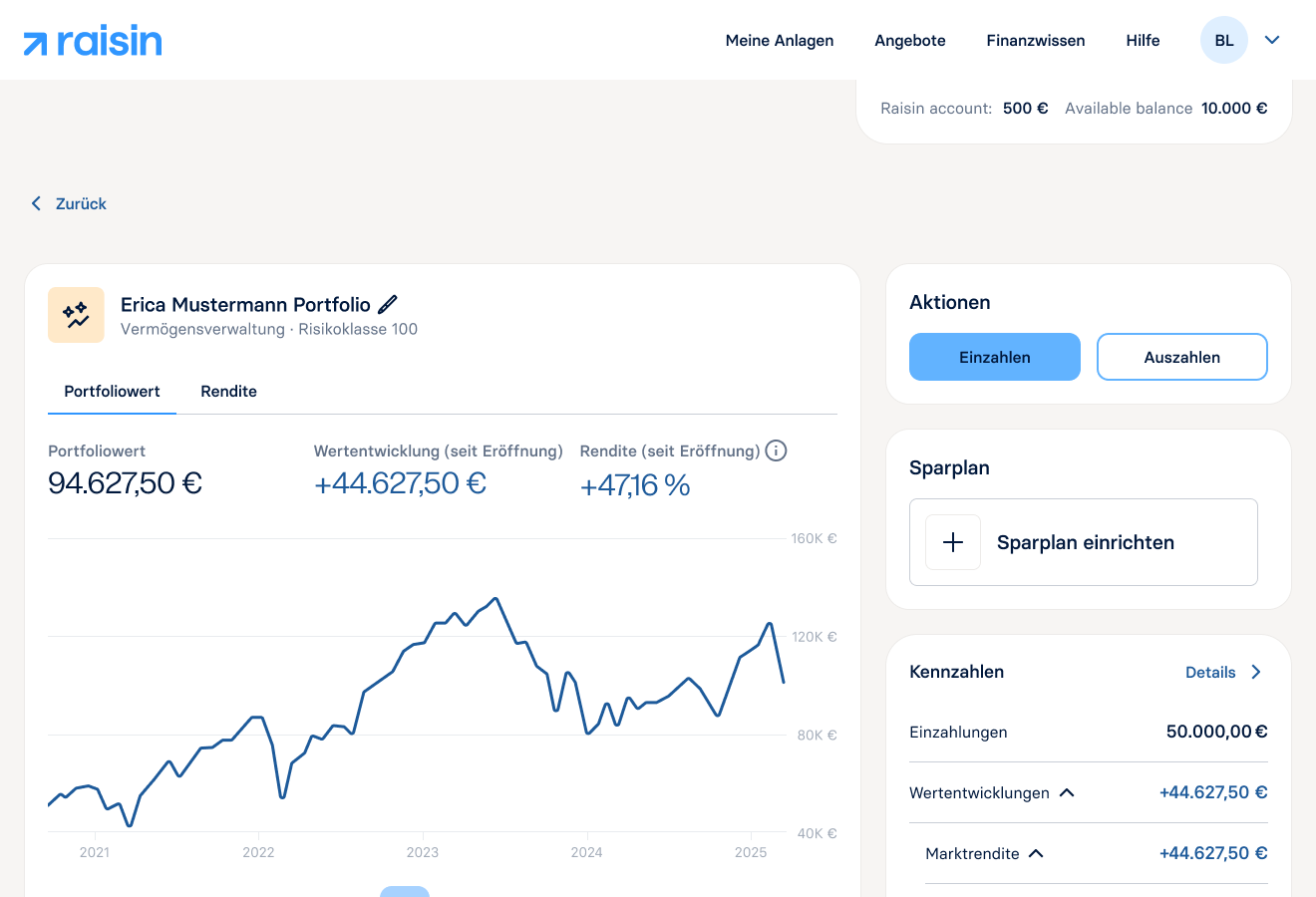This screenshot has width=1316, height=897.
Task: Collapse the Marktrendite row
Action: tap(1036, 853)
